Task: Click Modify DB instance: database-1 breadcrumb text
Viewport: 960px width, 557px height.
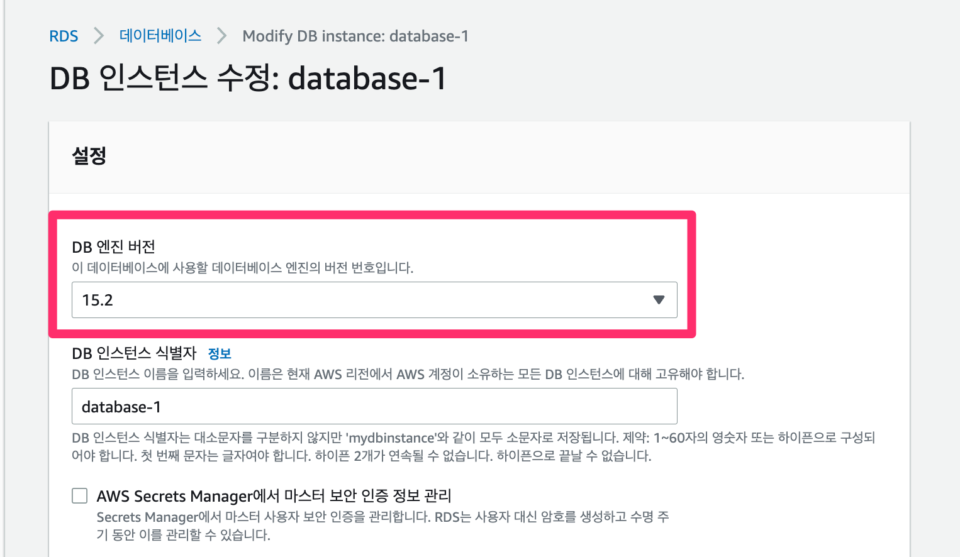Action: (355, 36)
